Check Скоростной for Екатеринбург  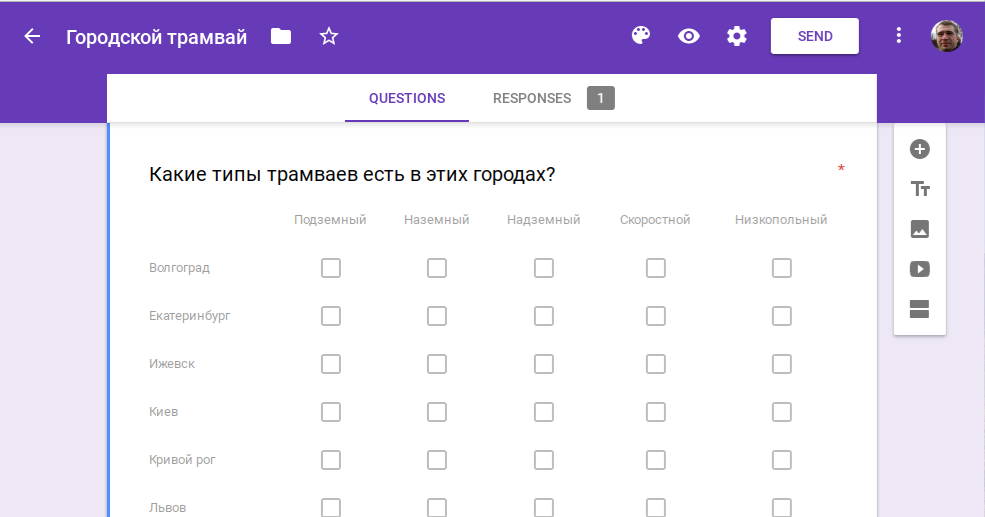pyautogui.click(x=655, y=316)
